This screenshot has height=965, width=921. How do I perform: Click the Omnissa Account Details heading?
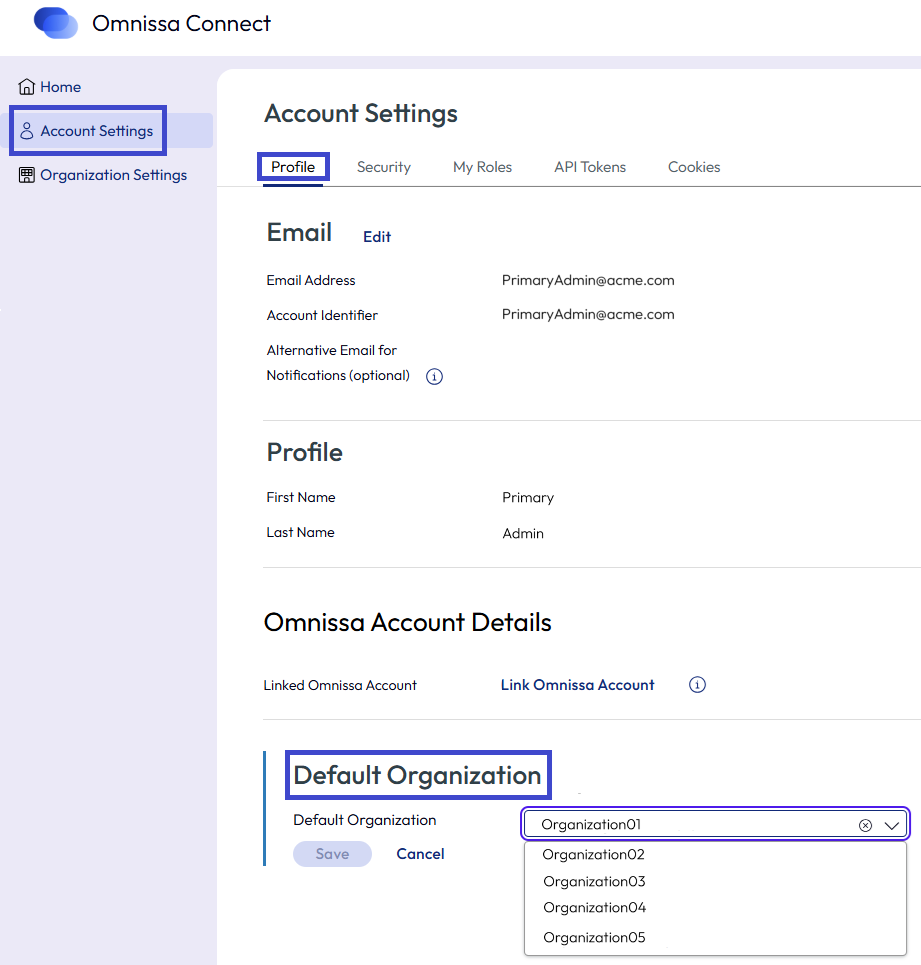407,622
